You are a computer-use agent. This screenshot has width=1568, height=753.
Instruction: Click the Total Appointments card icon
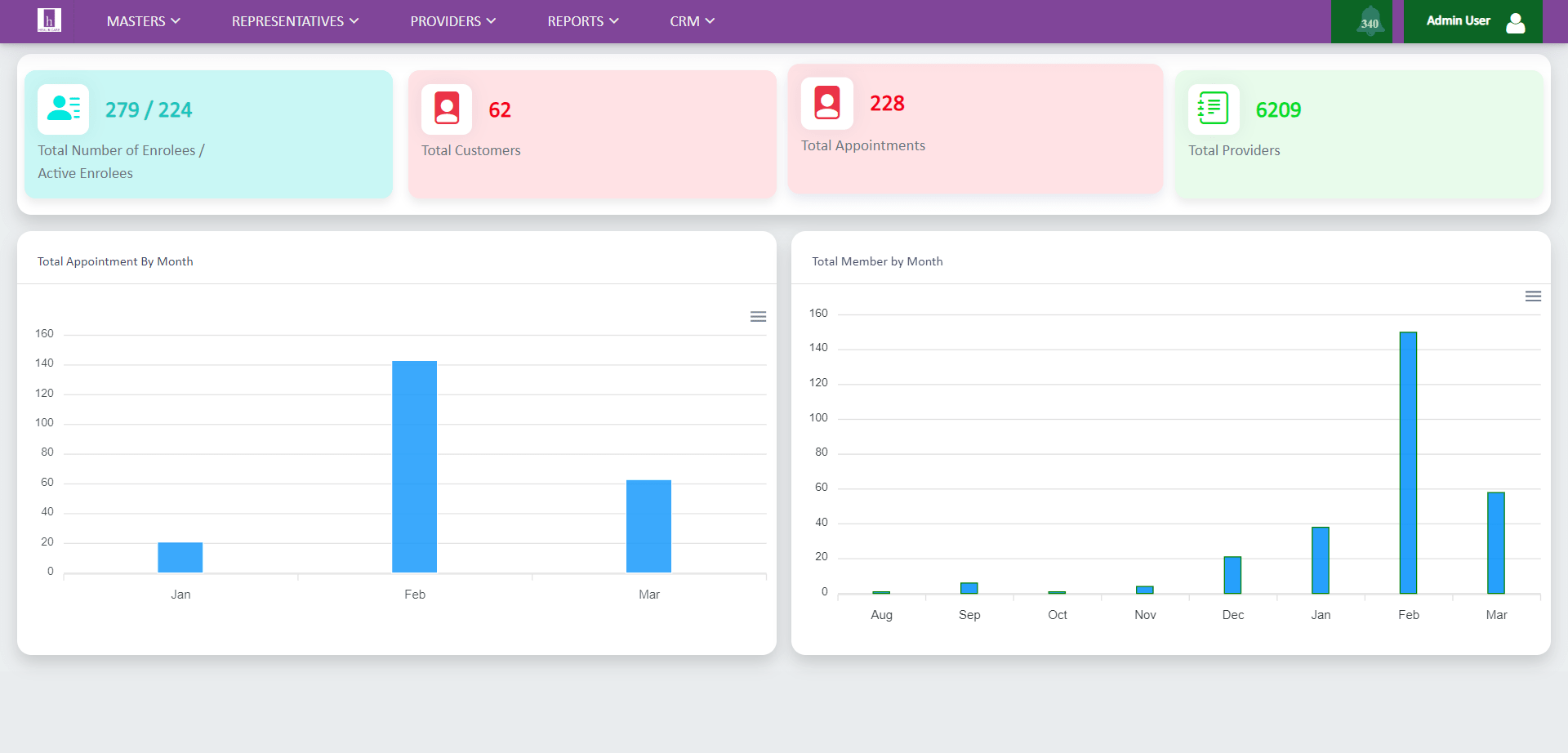point(826,103)
